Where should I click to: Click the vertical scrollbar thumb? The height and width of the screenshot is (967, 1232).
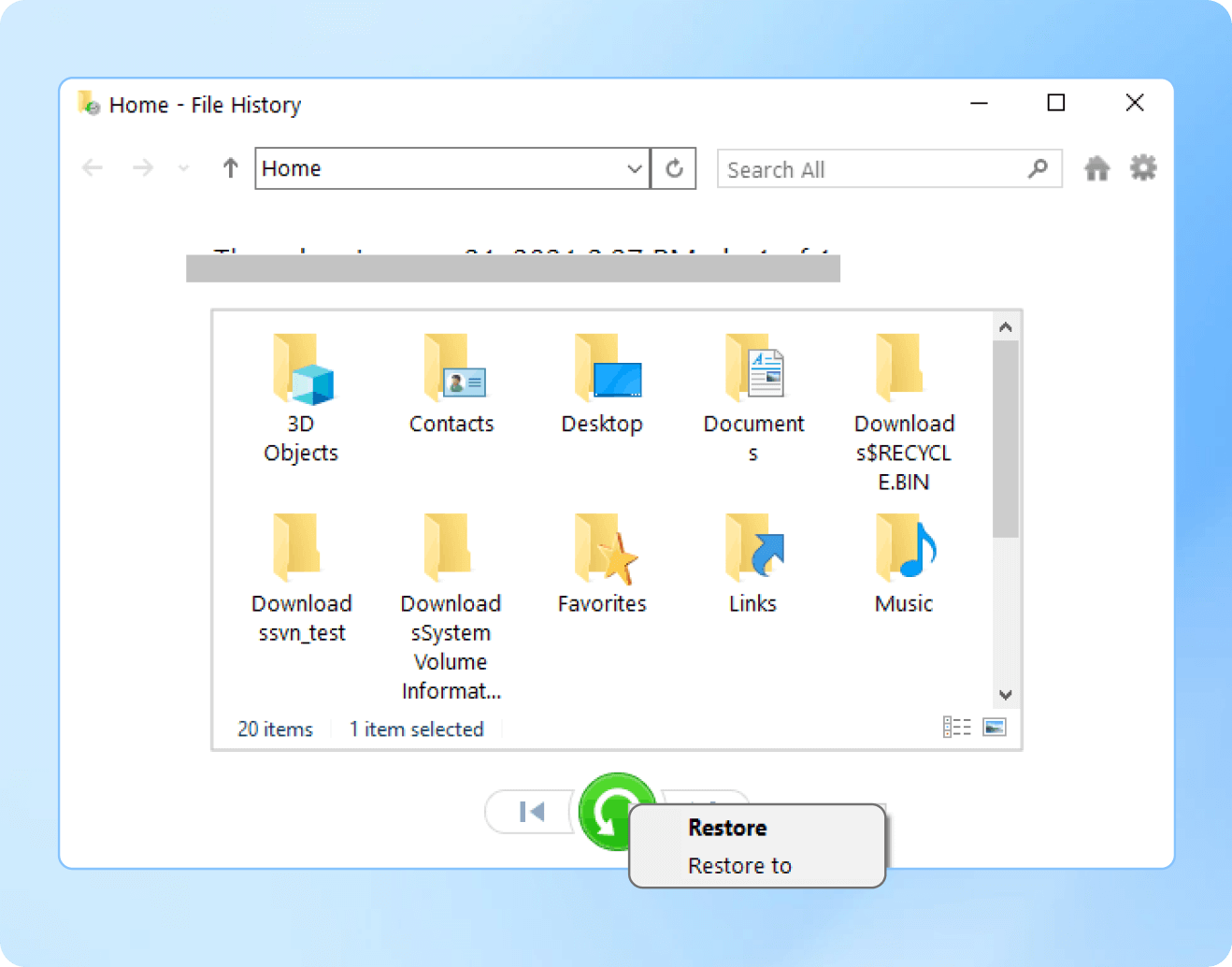[1006, 439]
